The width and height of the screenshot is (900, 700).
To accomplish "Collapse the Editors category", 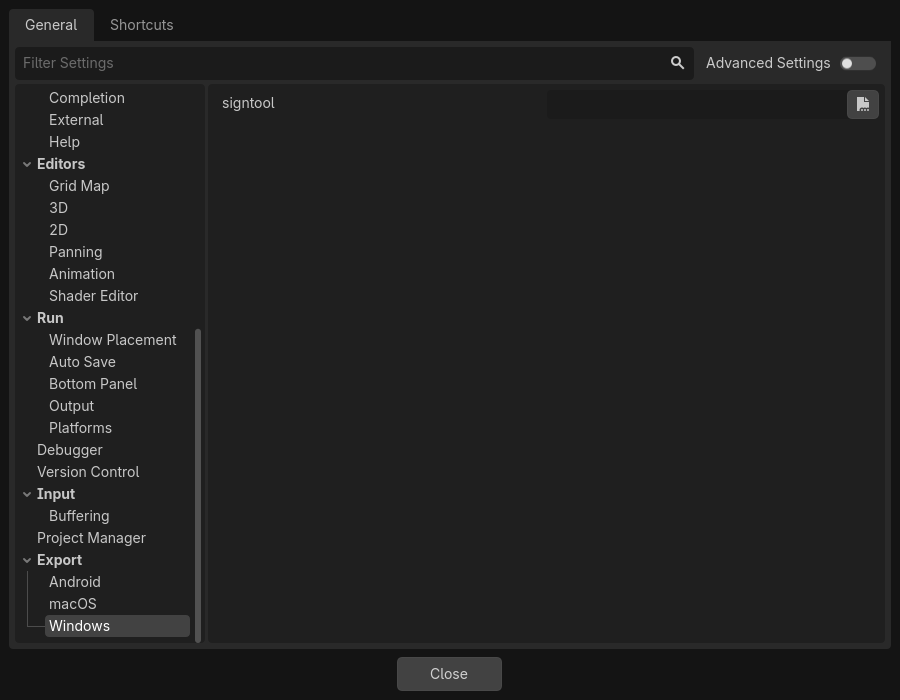I will pos(27,163).
